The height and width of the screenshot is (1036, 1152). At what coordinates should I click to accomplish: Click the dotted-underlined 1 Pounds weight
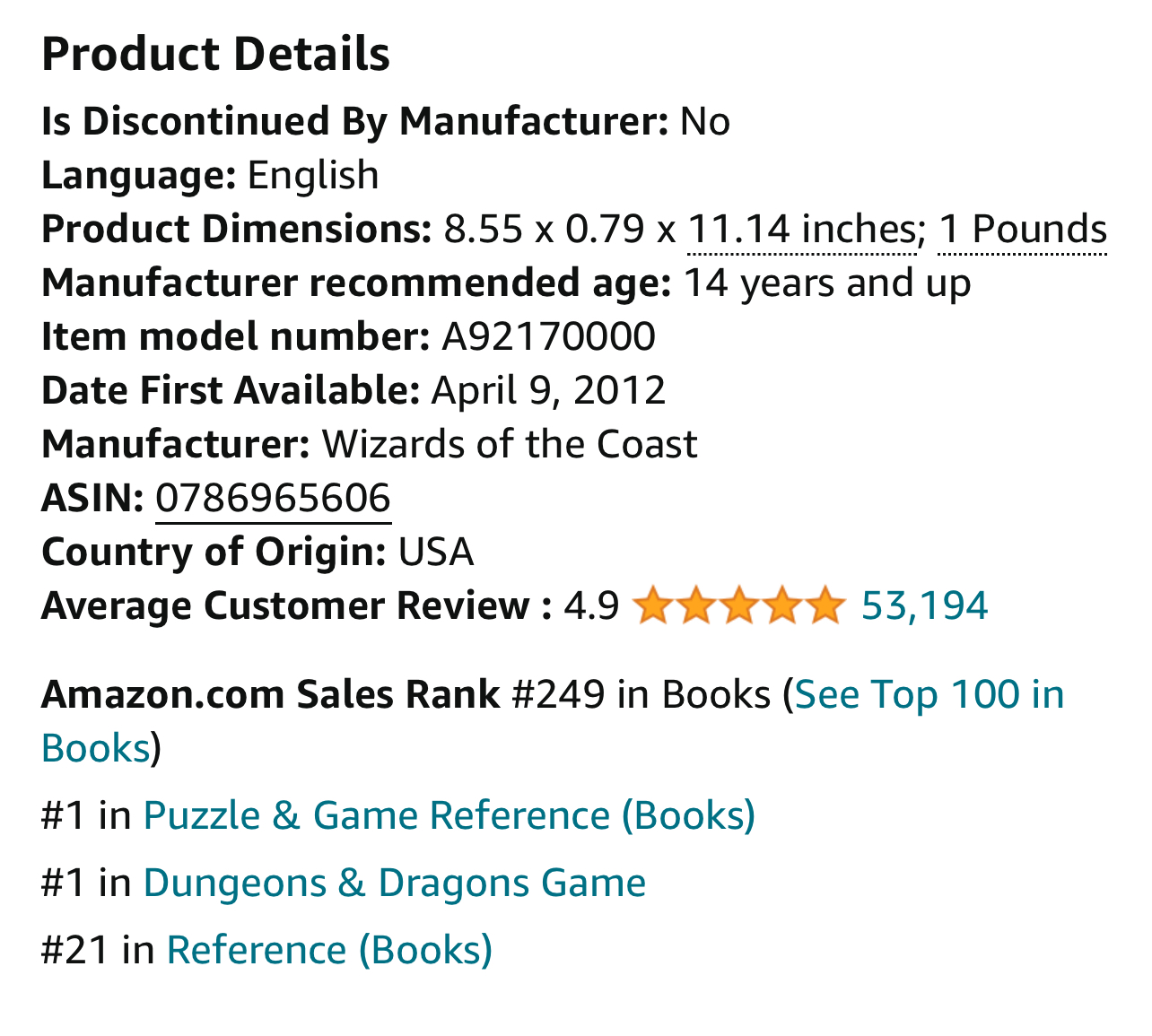(x=1023, y=230)
